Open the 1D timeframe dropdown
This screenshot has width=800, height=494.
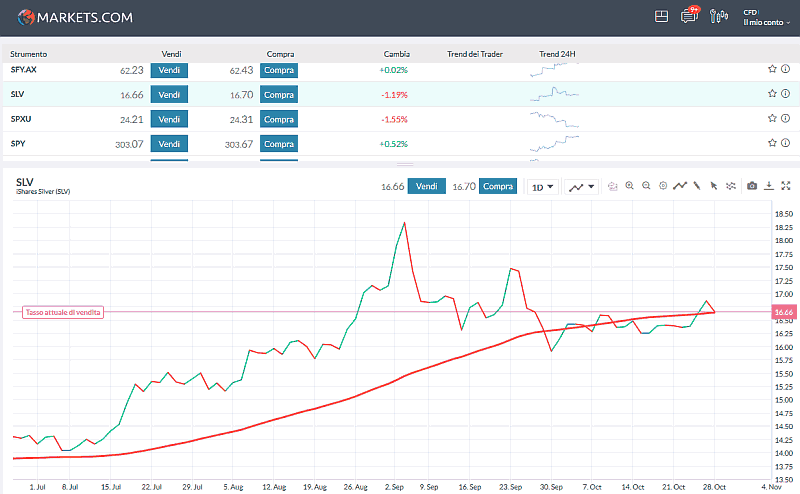click(x=544, y=187)
